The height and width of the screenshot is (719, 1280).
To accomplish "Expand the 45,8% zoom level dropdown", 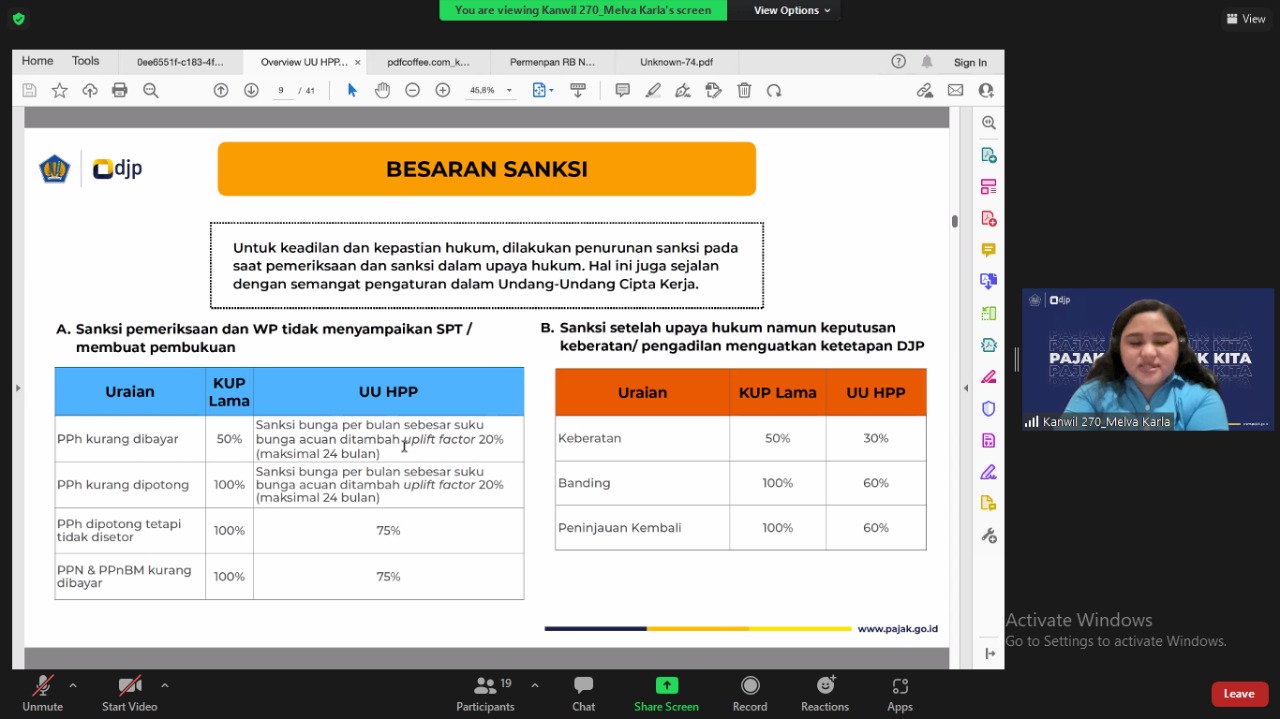I will pyautogui.click(x=509, y=90).
